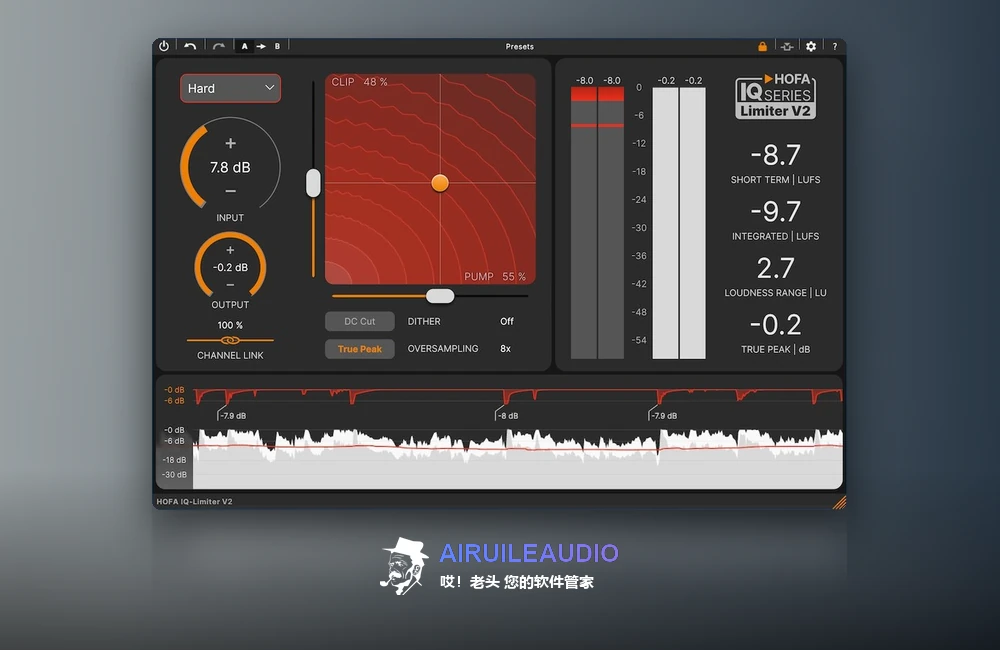Click the orange XY pad dot

coord(440,183)
